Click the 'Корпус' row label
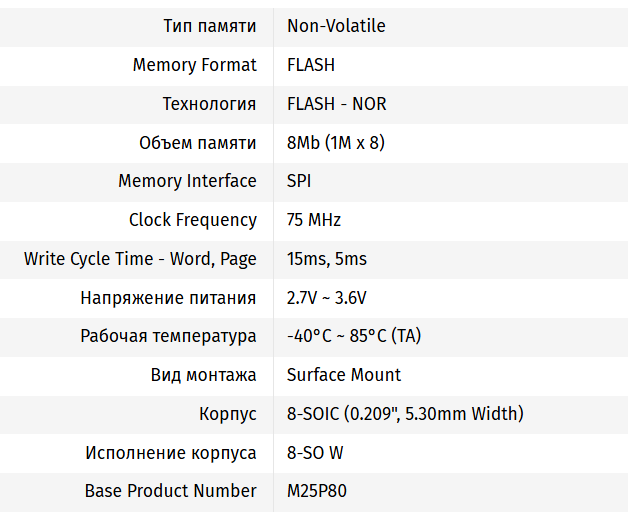This screenshot has height=515, width=628. [228, 414]
